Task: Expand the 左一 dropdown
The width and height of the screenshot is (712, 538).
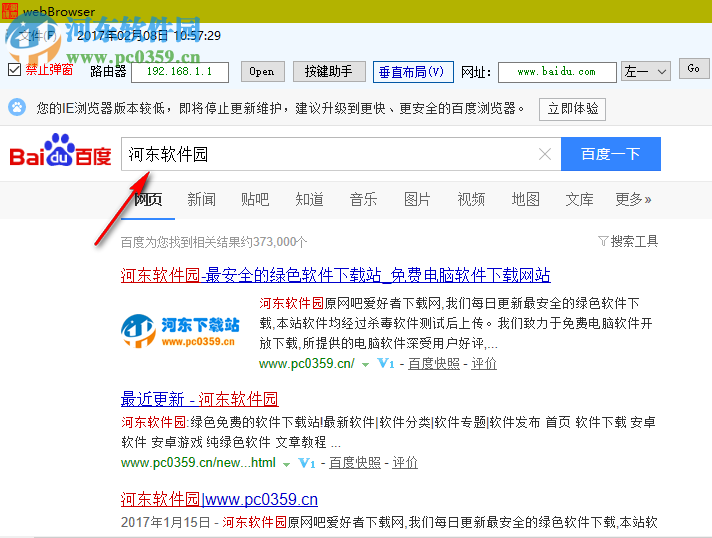Action: tap(646, 72)
